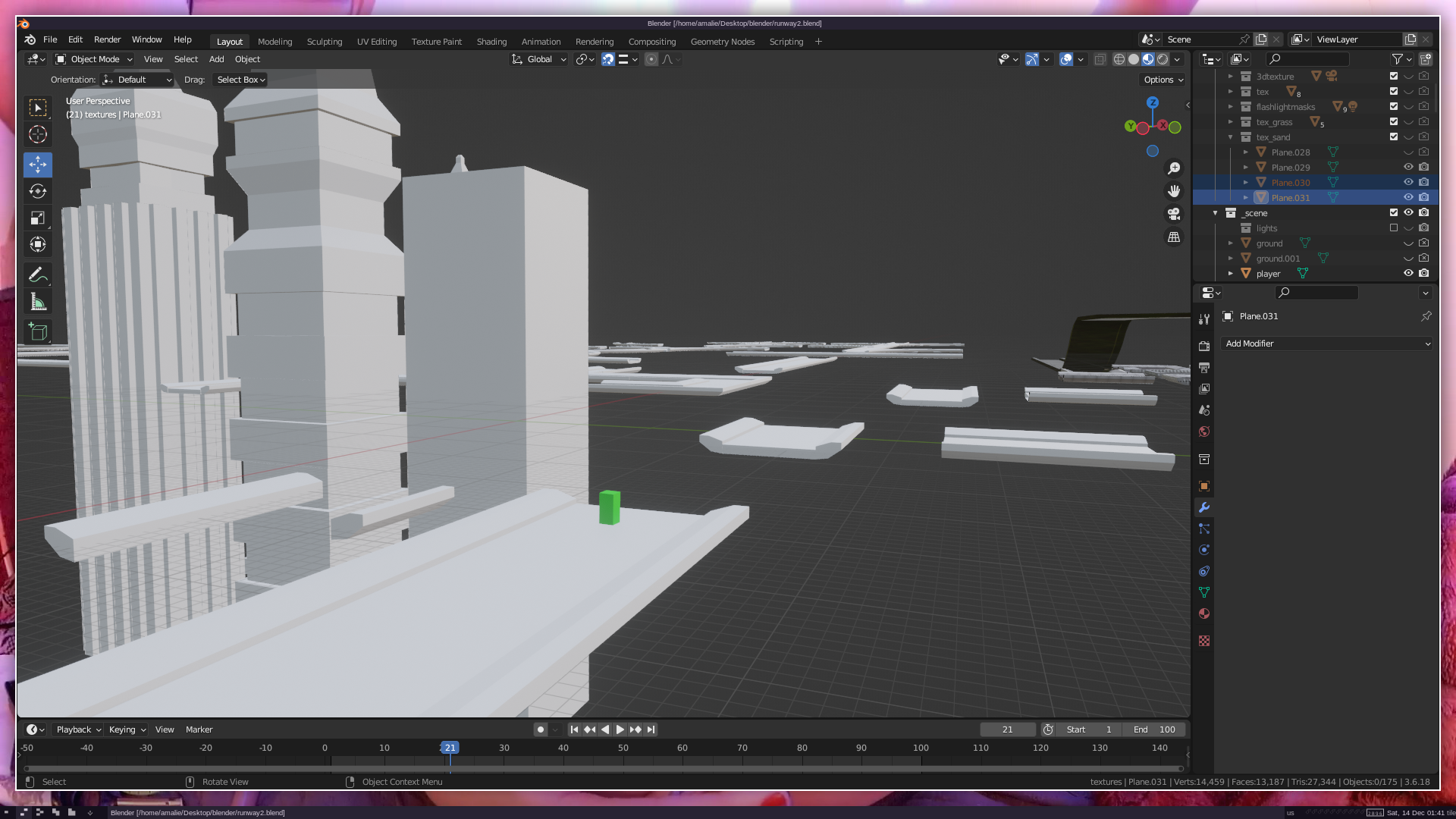Switch to the Sculpting workspace tab
The image size is (1456, 819).
click(325, 42)
